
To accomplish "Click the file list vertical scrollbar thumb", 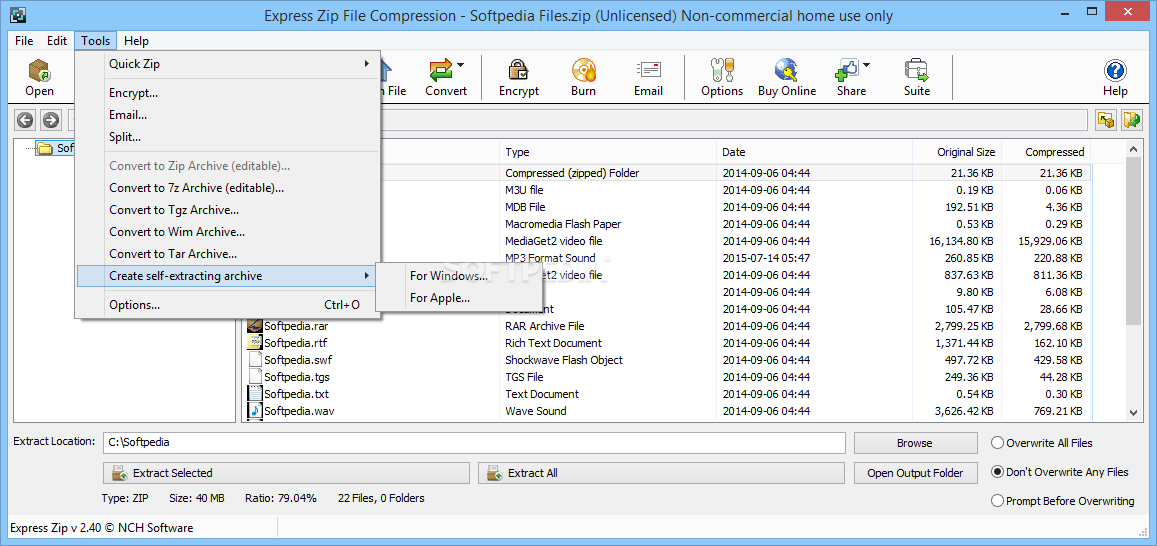I will coord(1135,241).
